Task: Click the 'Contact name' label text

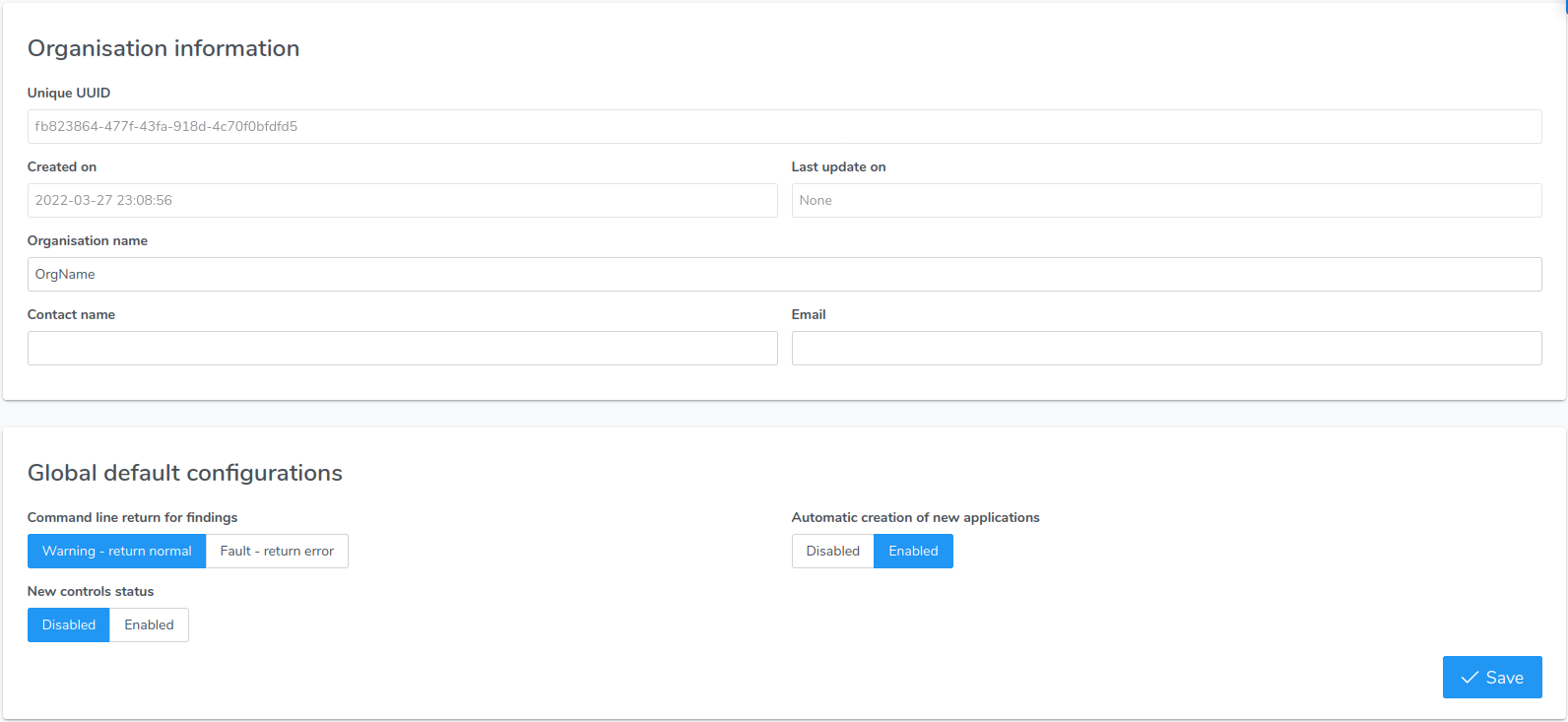Action: pos(71,315)
